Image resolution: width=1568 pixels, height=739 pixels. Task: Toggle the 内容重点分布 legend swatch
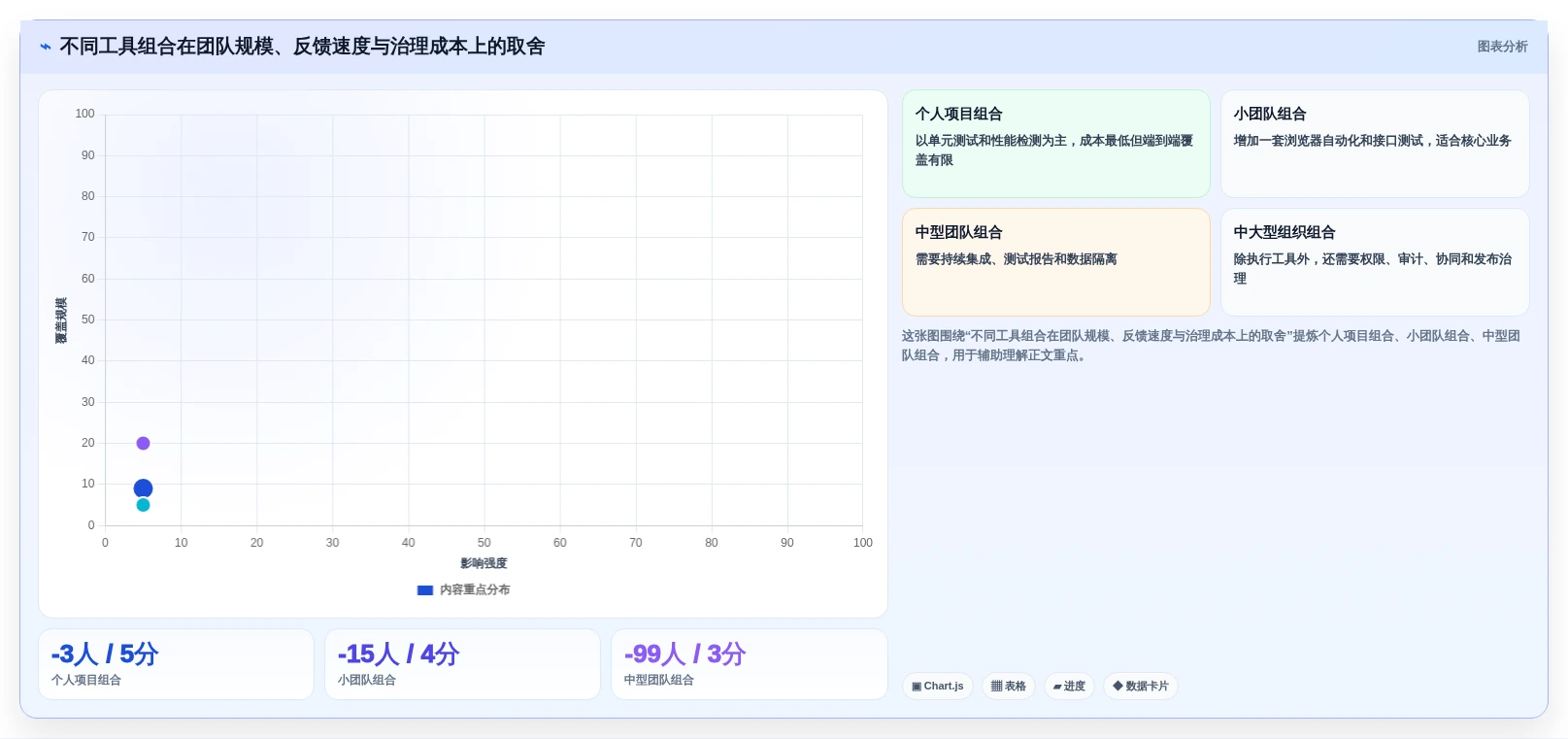[425, 589]
